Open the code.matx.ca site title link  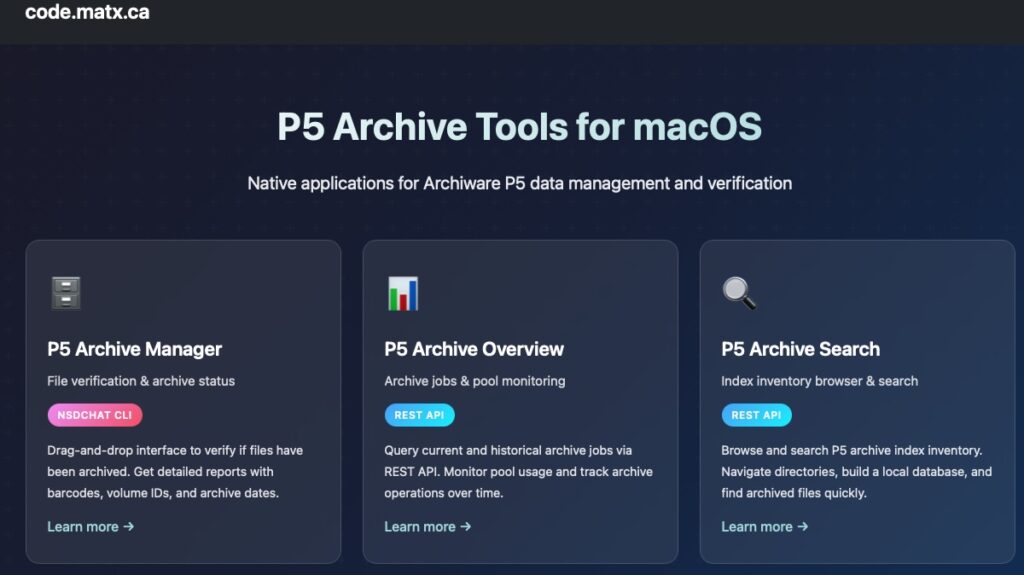click(87, 13)
